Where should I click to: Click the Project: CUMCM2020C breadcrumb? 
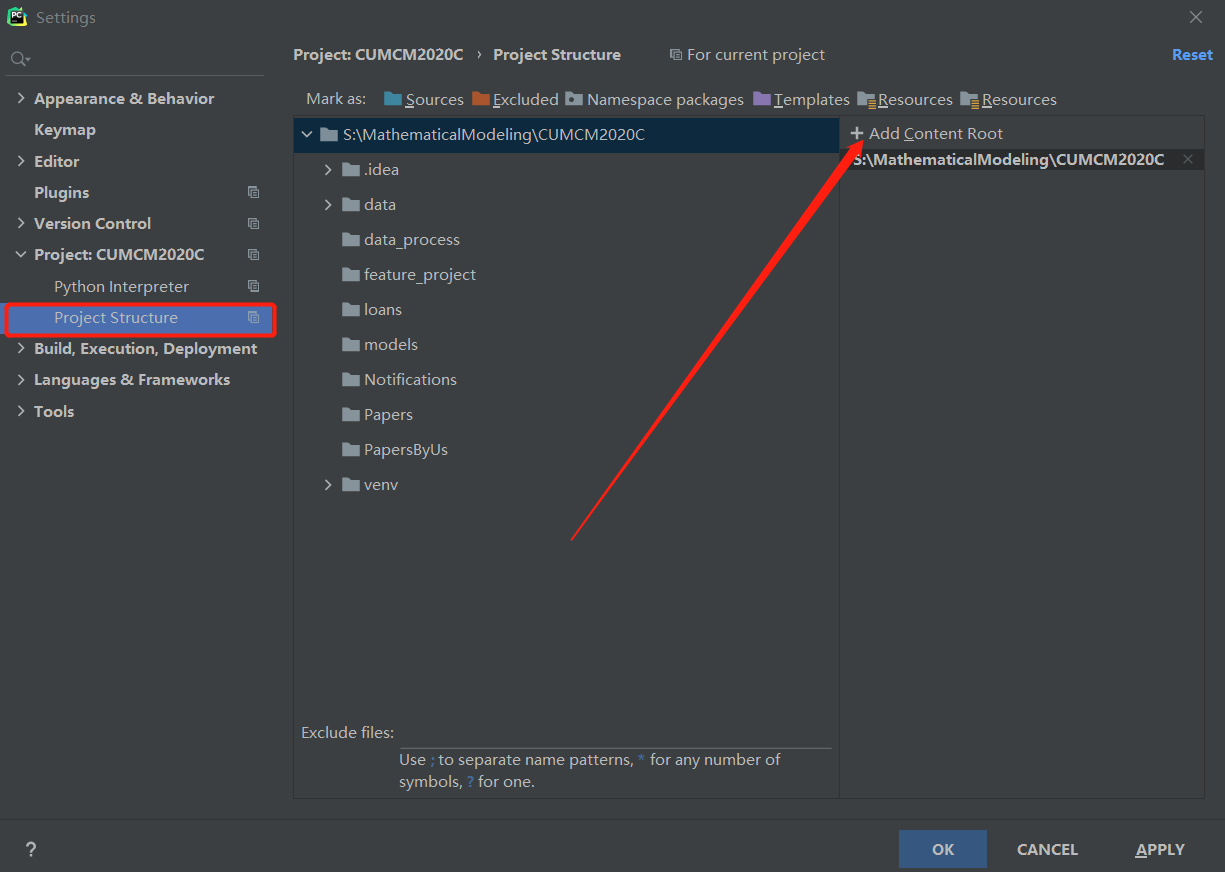(378, 54)
